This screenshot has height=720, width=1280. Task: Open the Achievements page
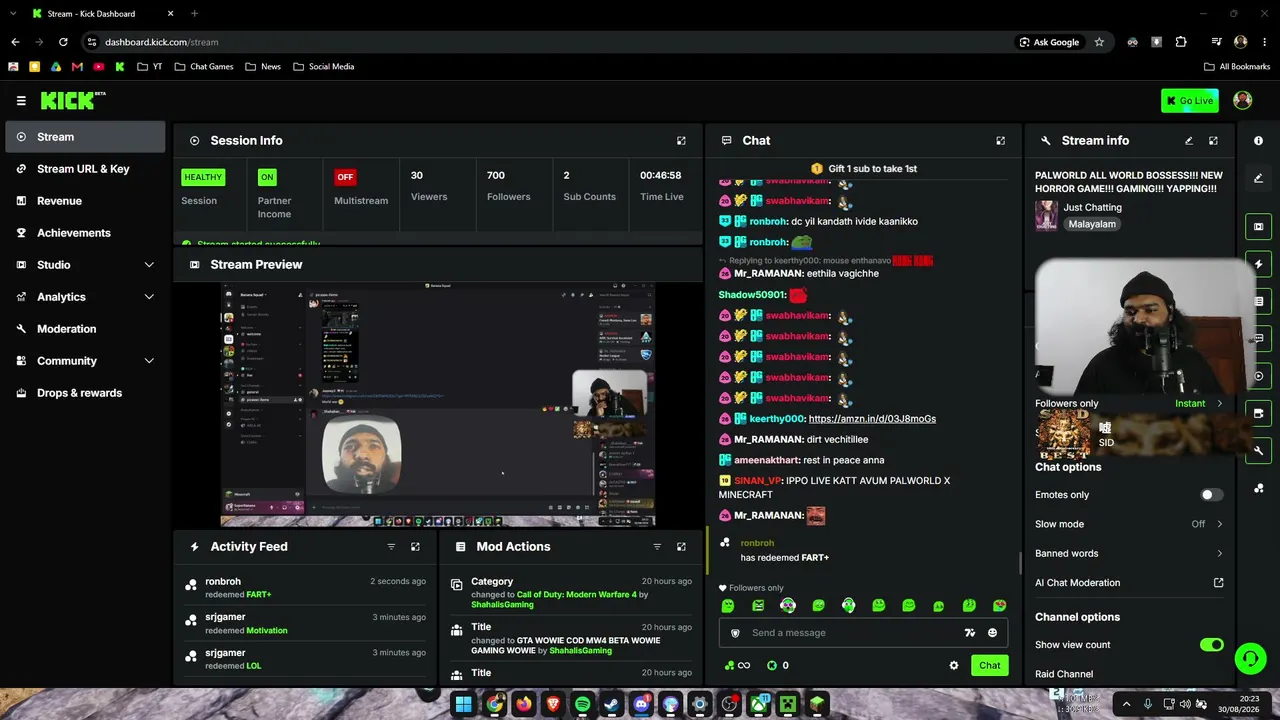[x=85, y=233]
